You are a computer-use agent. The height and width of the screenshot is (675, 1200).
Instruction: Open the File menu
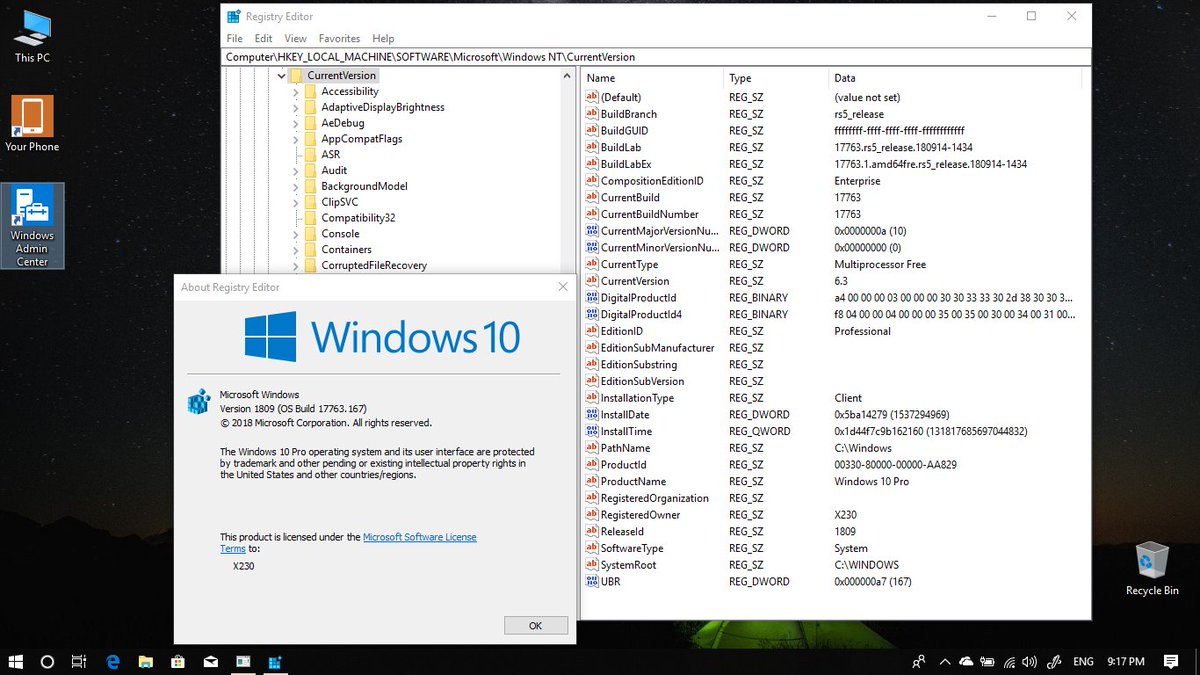[234, 38]
